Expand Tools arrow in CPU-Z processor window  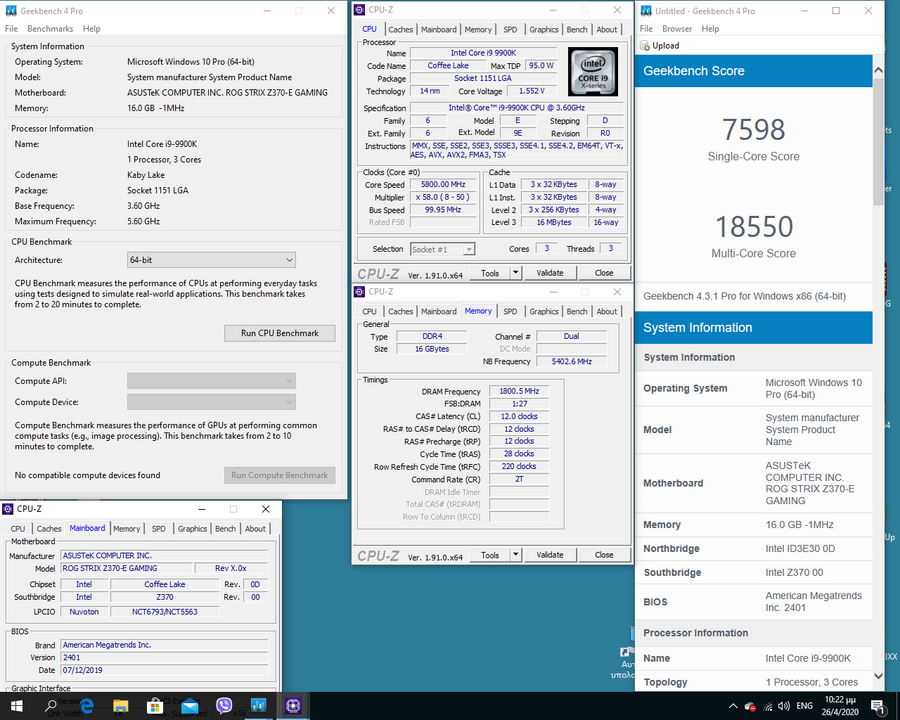(x=515, y=273)
